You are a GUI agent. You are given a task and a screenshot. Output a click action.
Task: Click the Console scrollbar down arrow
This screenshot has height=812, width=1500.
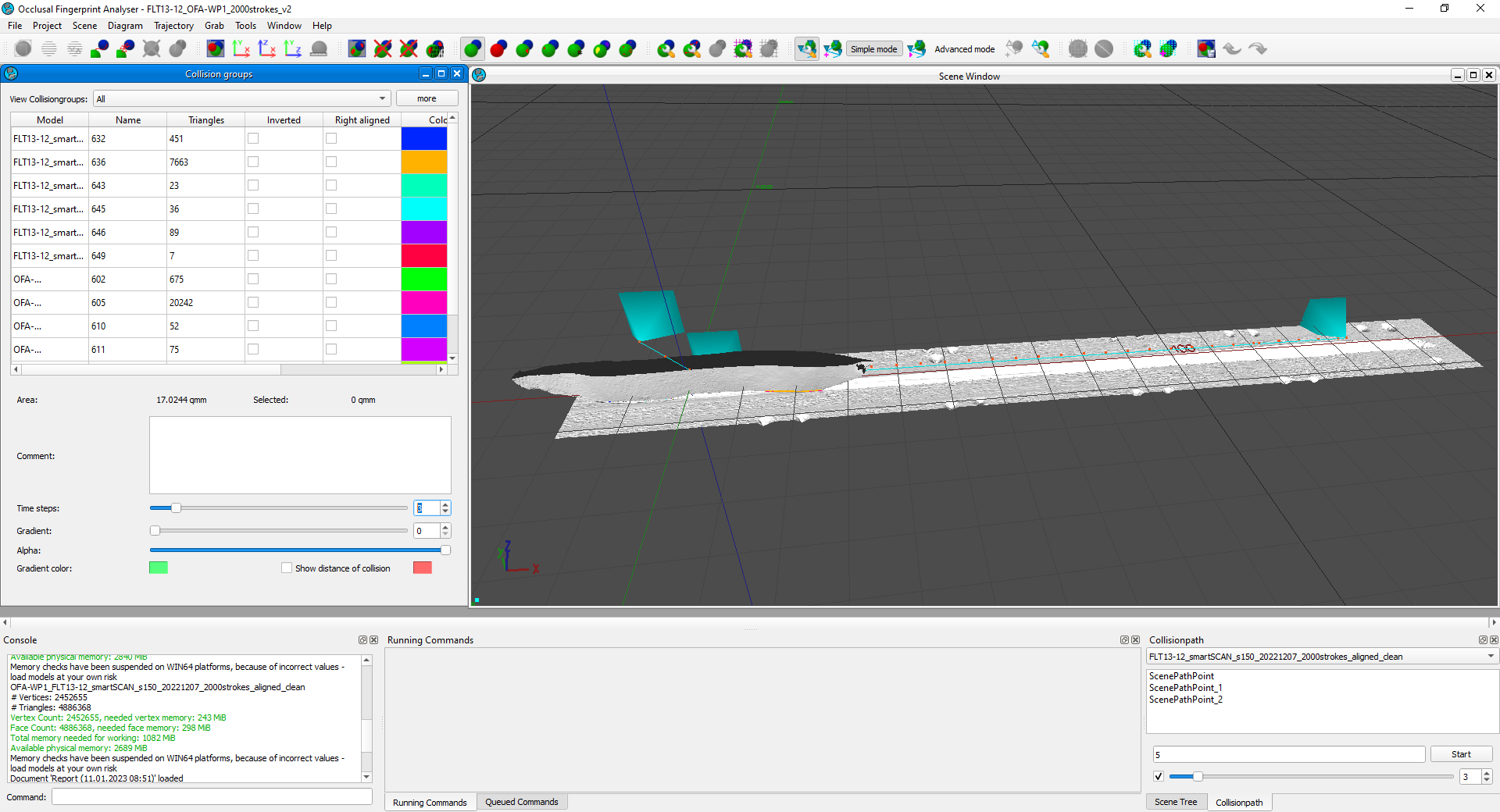click(x=366, y=777)
